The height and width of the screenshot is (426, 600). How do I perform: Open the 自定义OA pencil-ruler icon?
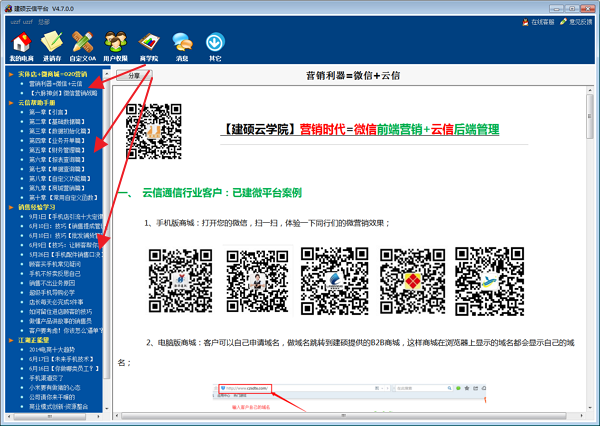(83, 46)
